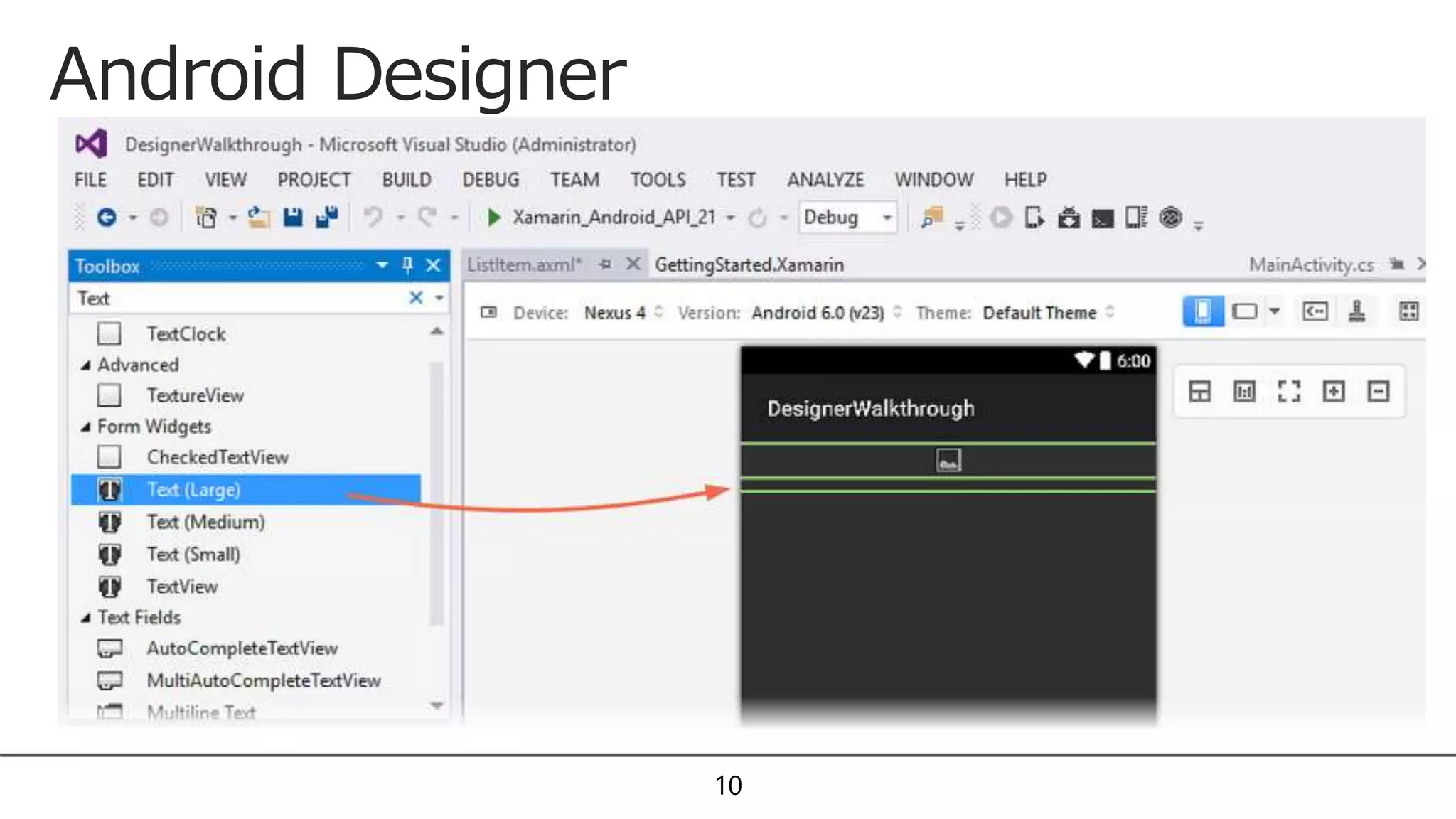Viewport: 1456px width, 819px height.
Task: Click the round circular toolbar icon
Action: (x=1170, y=217)
